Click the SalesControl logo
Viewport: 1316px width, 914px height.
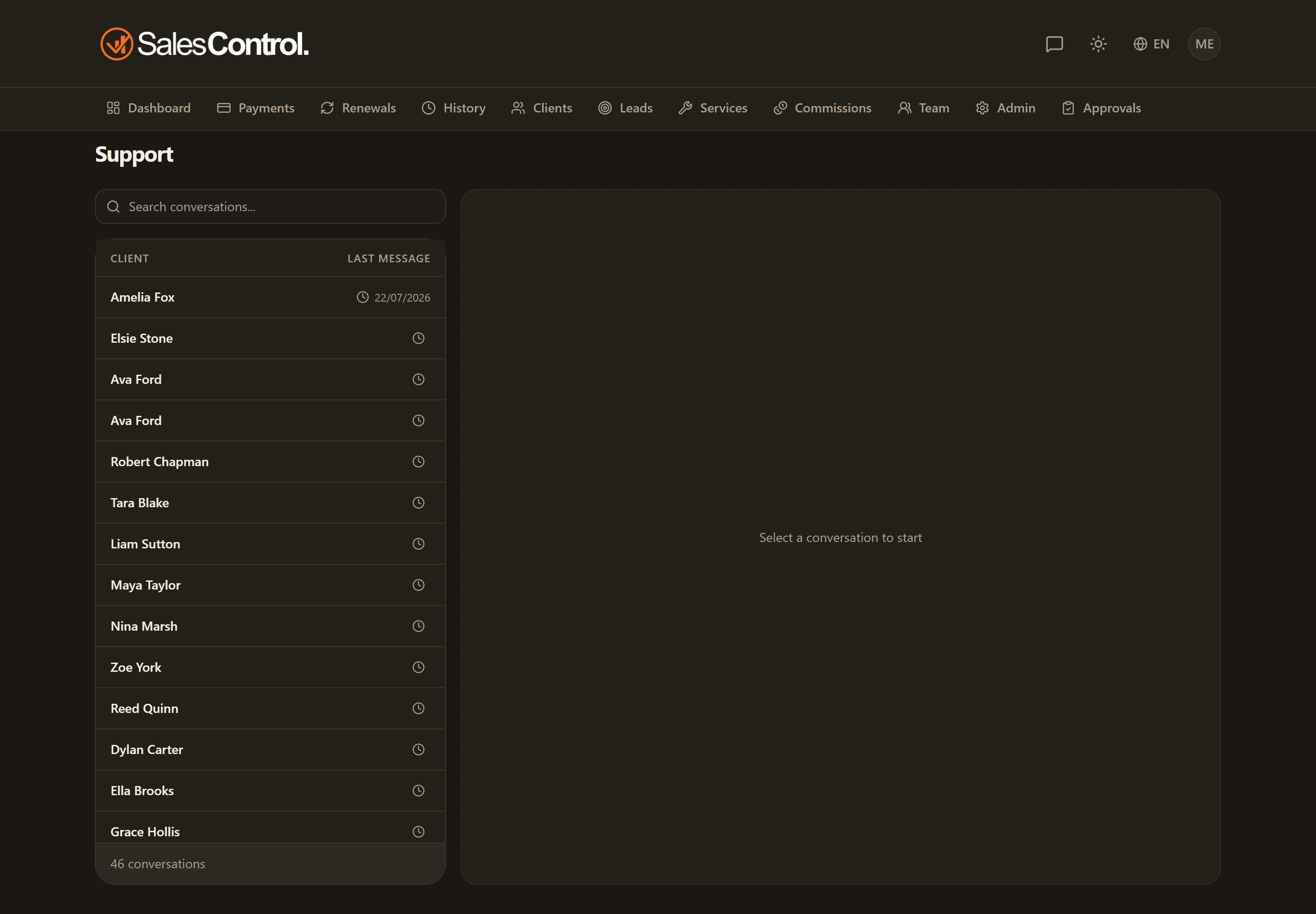click(x=204, y=44)
